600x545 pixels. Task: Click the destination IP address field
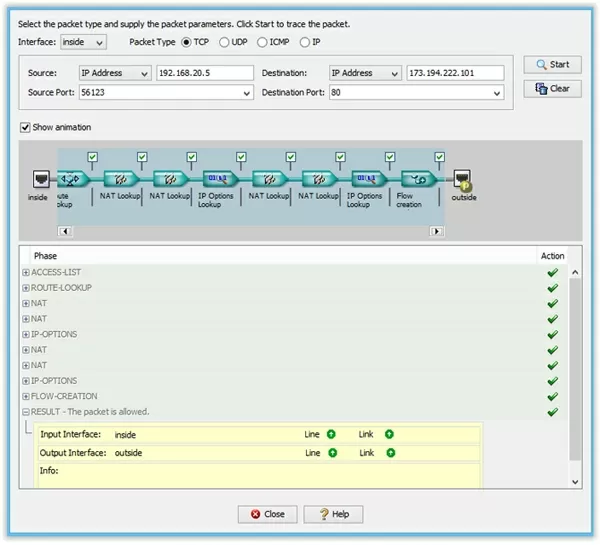454,73
